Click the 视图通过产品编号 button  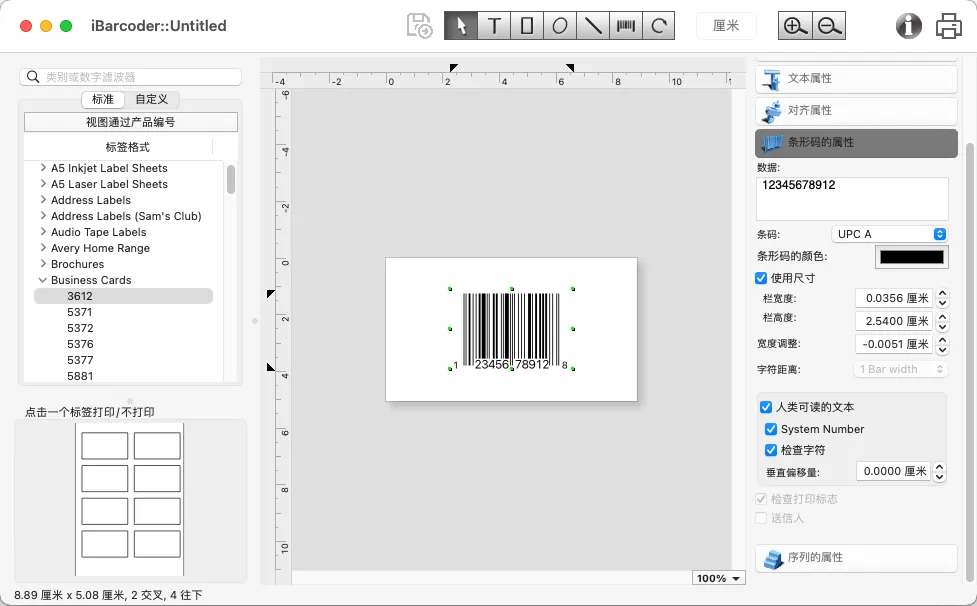130,122
